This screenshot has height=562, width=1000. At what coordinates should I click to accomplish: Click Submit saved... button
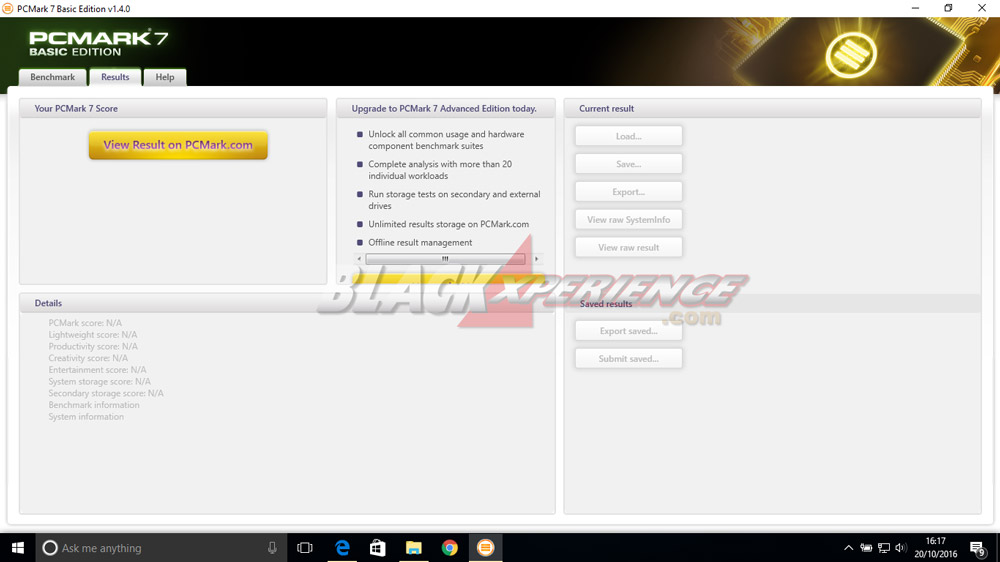[x=628, y=359]
